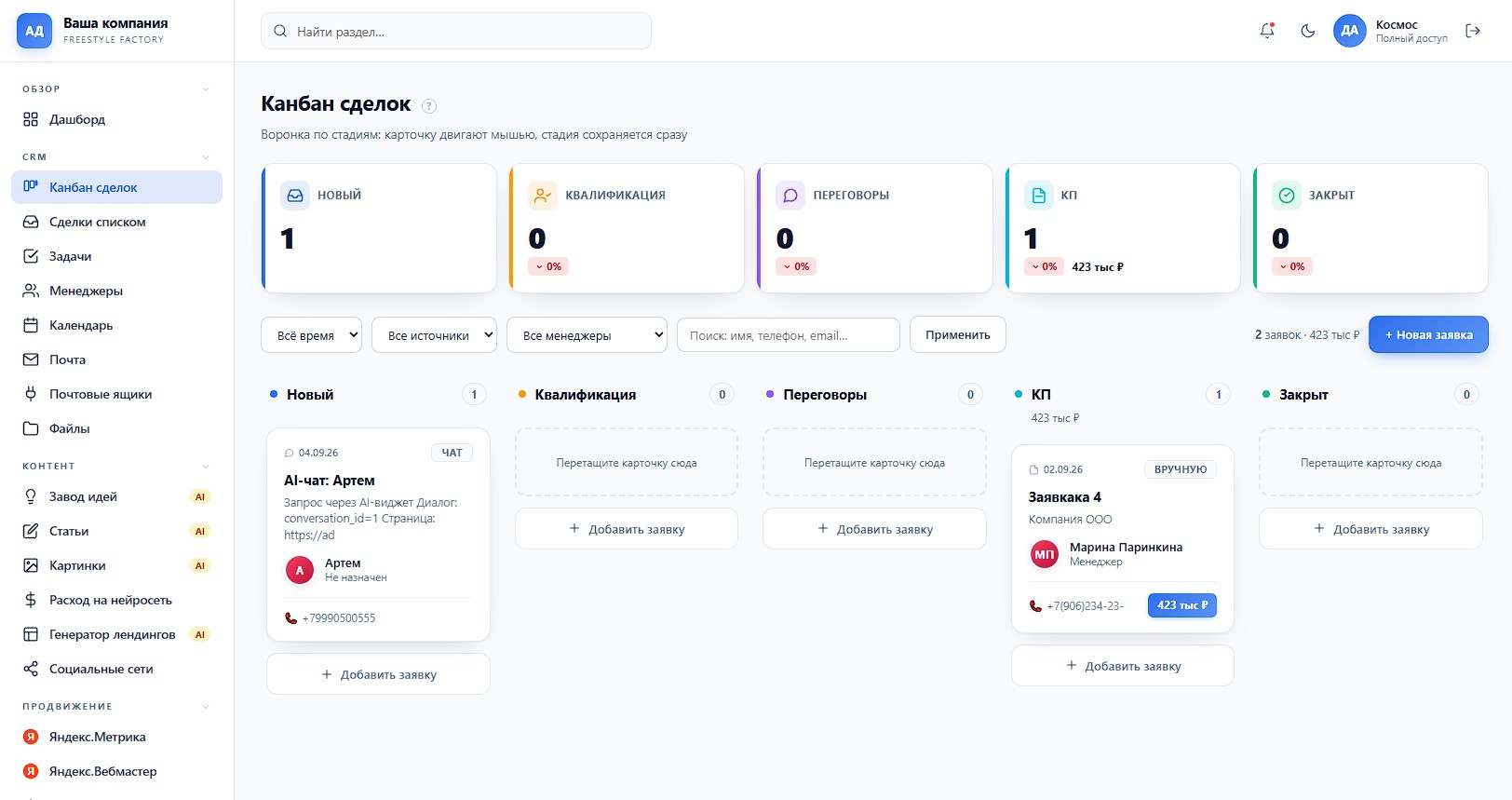1512x800 pixels.
Task: Click the Квалификация stat card person icon
Action: pyautogui.click(x=543, y=196)
